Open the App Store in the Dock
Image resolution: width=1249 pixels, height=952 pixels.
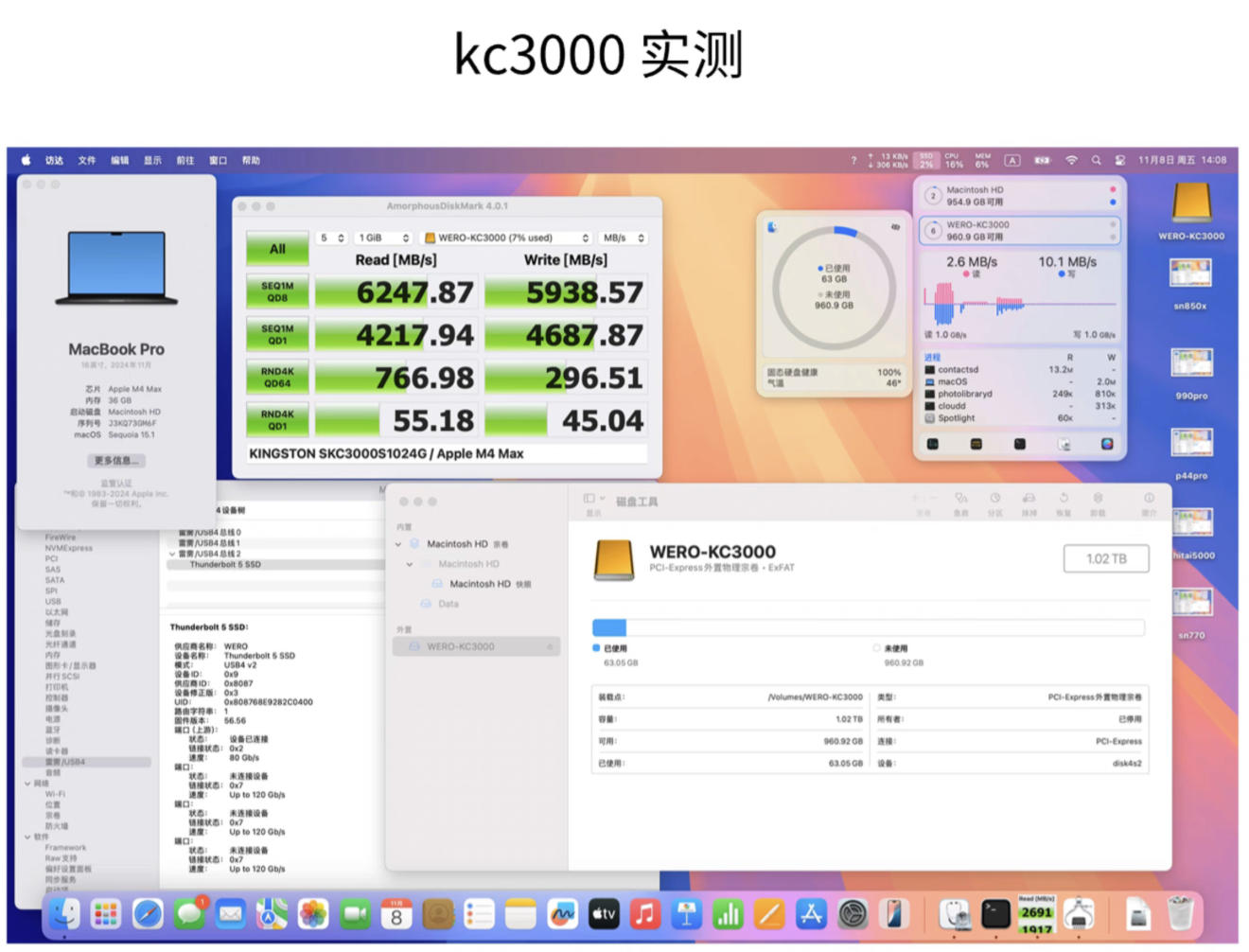coord(811,914)
